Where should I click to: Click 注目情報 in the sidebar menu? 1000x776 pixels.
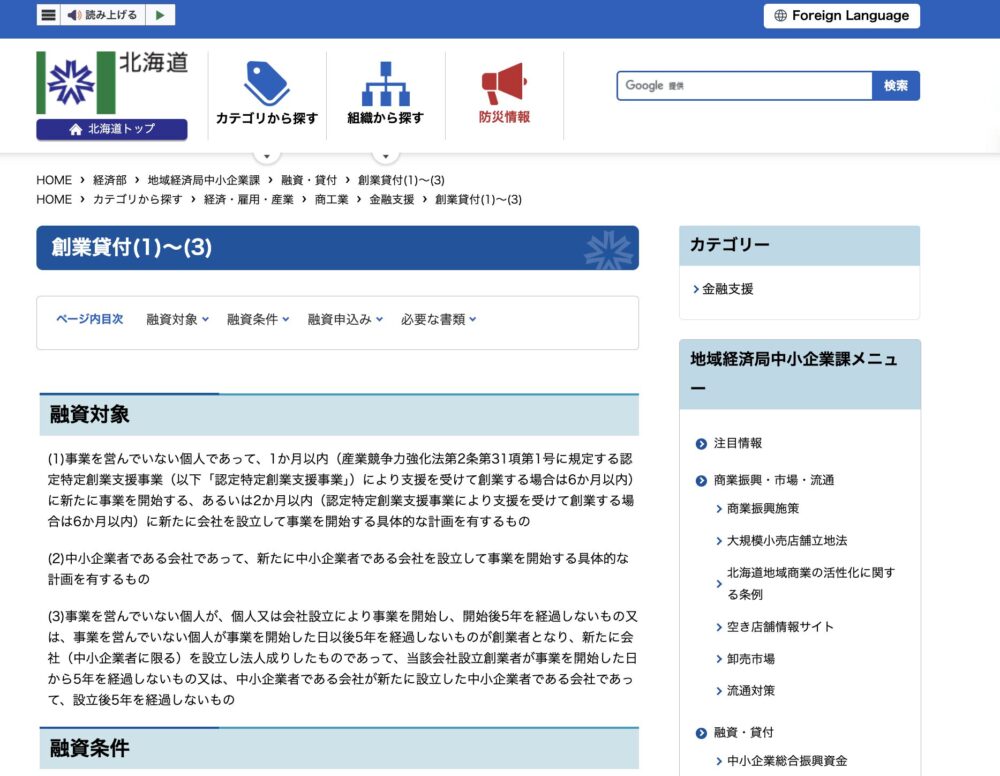pos(737,443)
